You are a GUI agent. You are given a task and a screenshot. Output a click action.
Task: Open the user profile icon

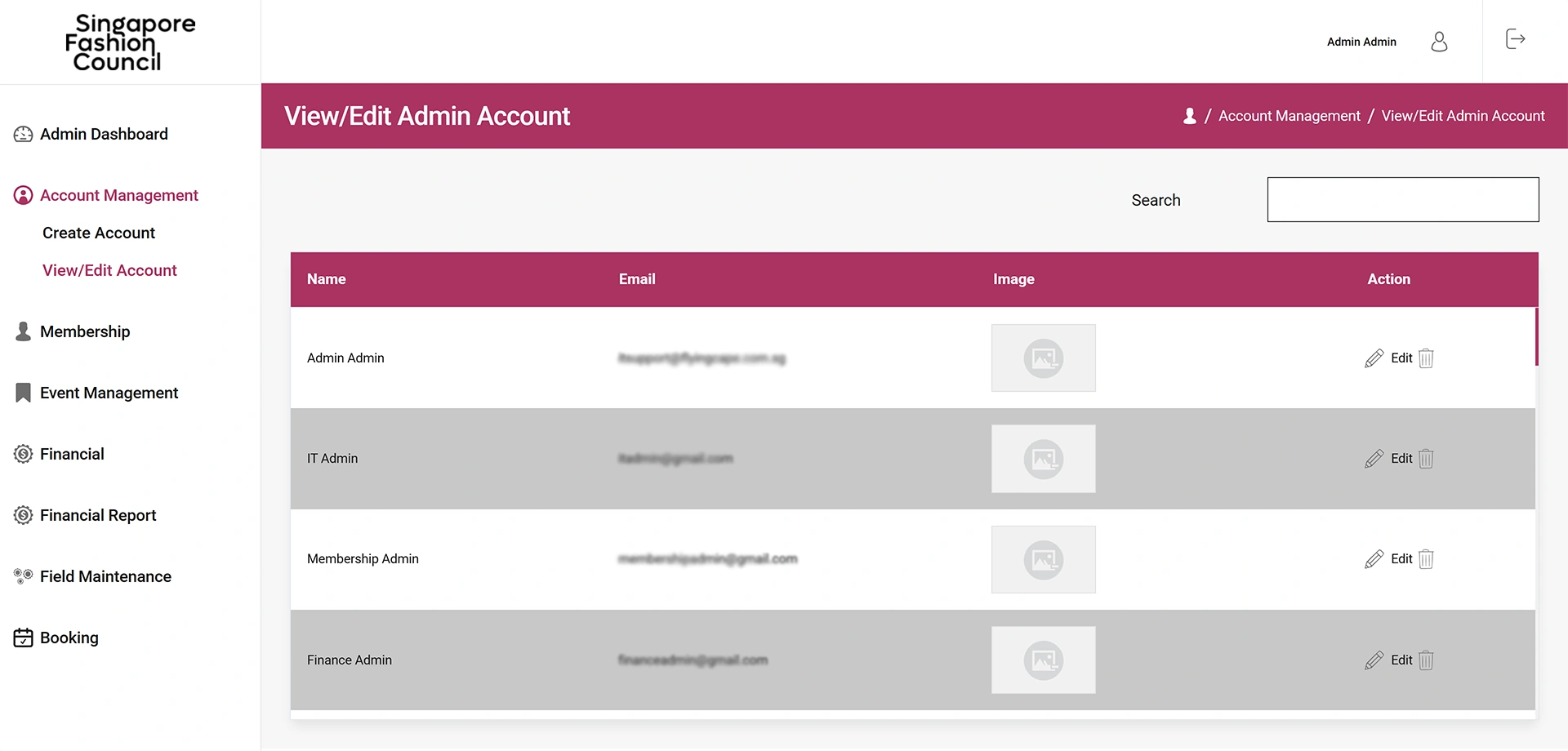pyautogui.click(x=1439, y=42)
